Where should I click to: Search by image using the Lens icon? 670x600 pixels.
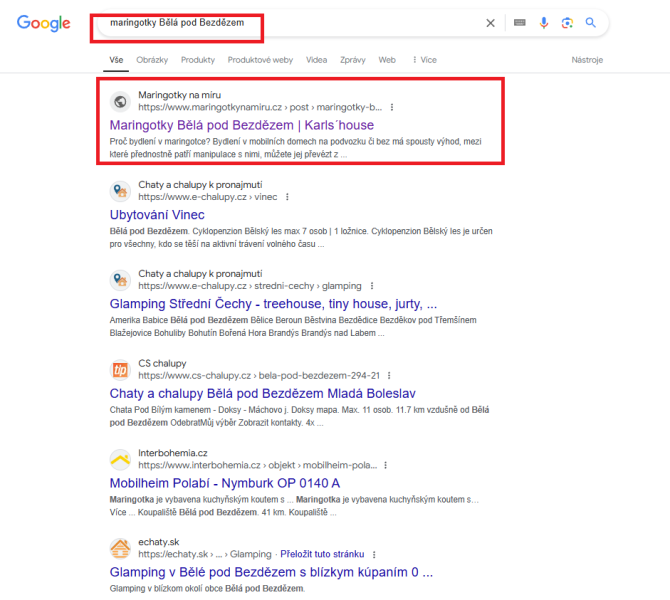[567, 23]
